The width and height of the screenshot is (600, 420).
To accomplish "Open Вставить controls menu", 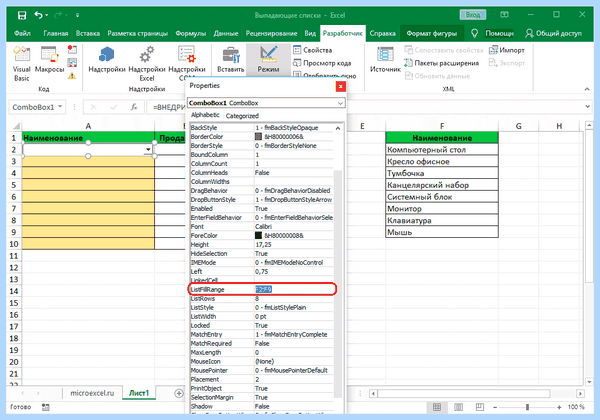I will click(231, 60).
